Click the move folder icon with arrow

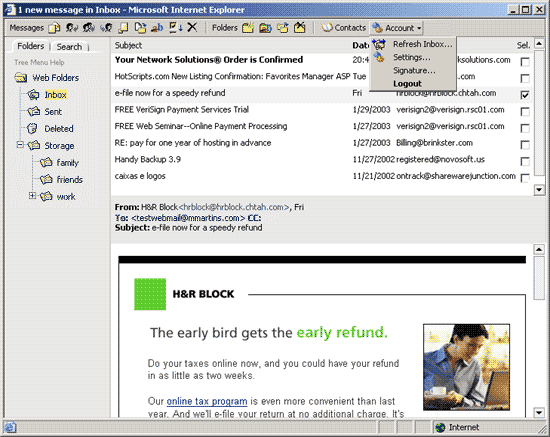coord(283,27)
